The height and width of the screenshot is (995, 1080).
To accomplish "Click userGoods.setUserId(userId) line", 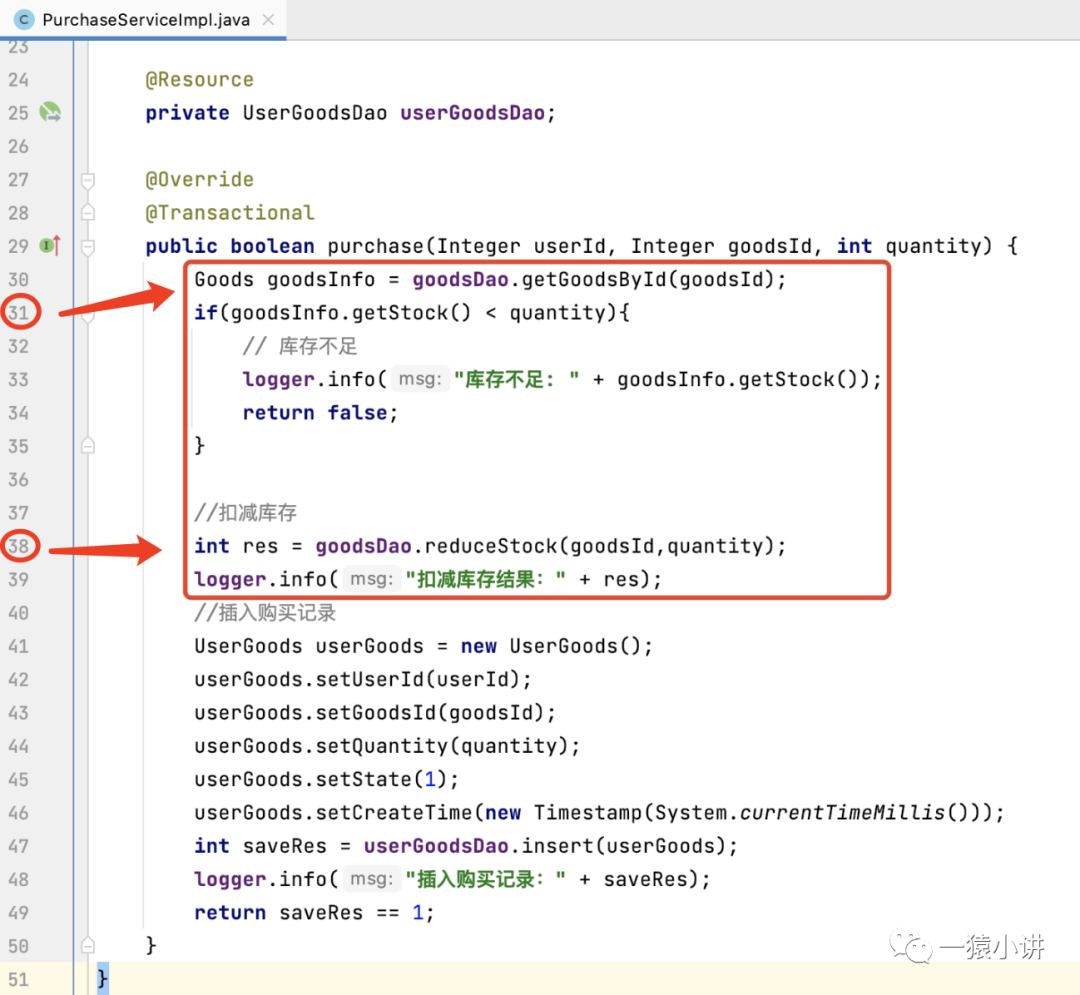I will tap(363, 679).
